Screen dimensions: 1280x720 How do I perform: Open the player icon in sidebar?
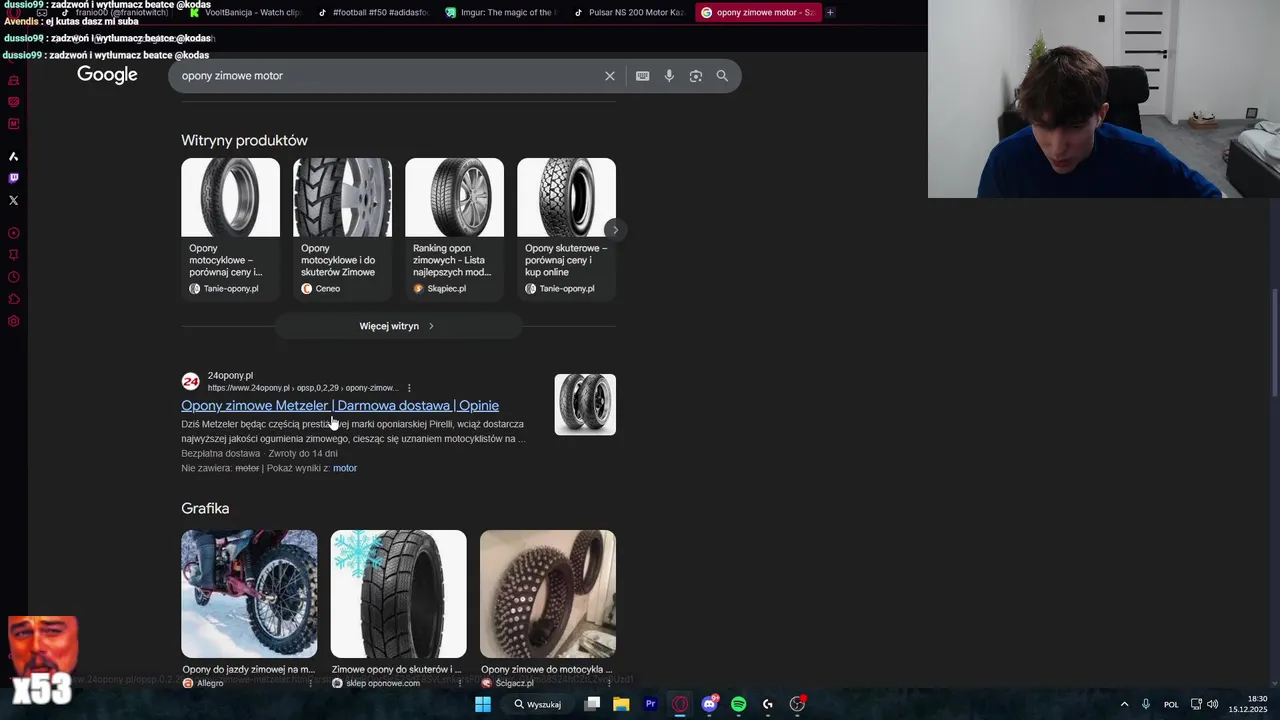tap(13, 233)
